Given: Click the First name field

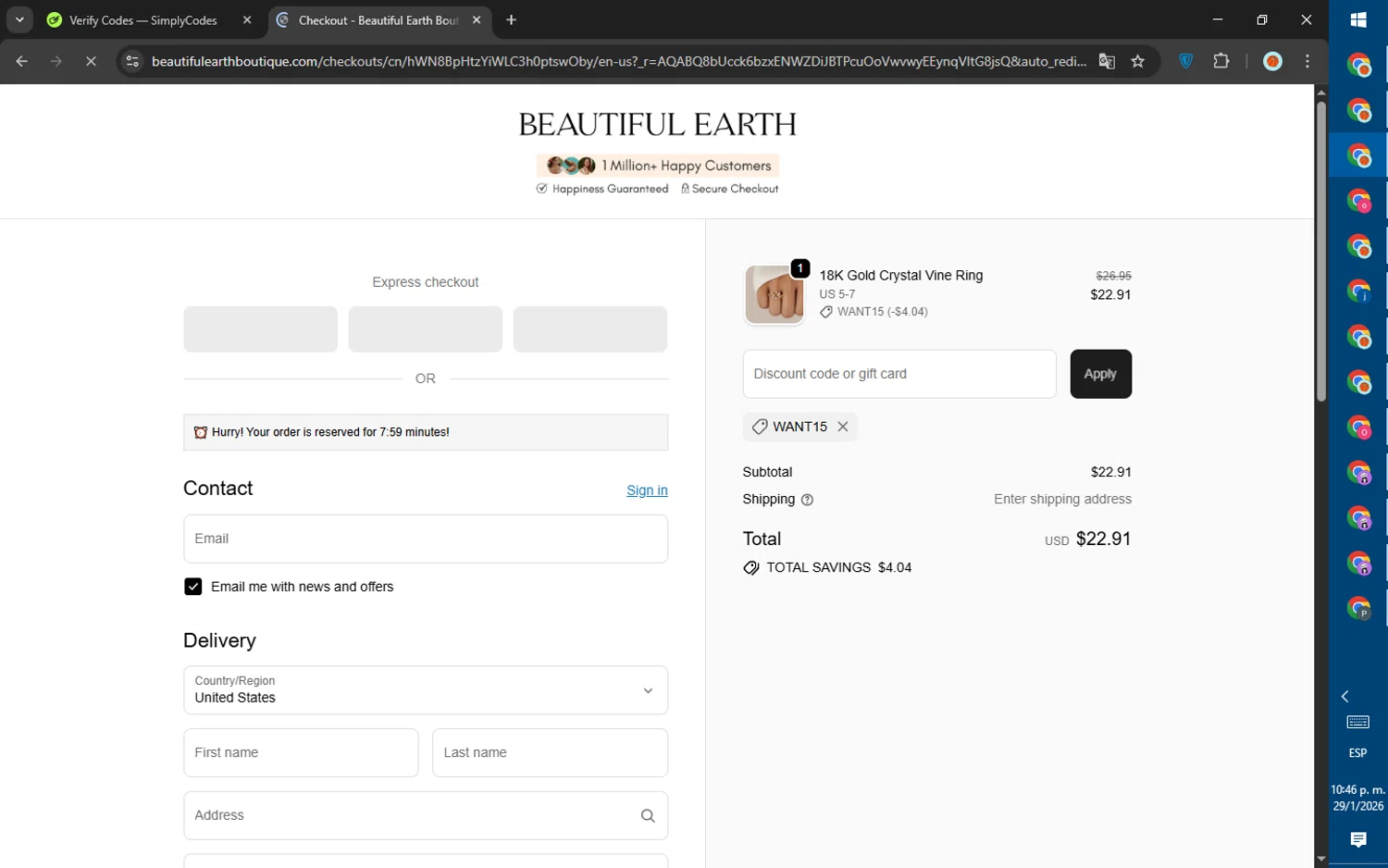Looking at the screenshot, I should click(x=301, y=752).
